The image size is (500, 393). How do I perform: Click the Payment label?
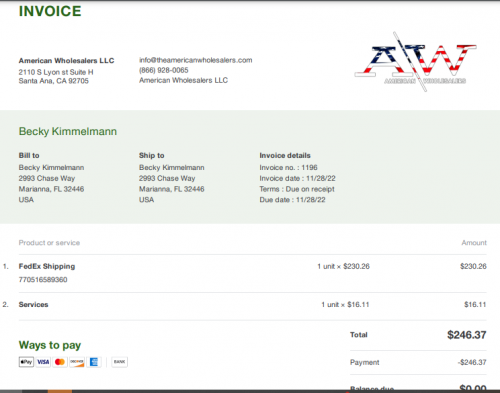(365, 362)
